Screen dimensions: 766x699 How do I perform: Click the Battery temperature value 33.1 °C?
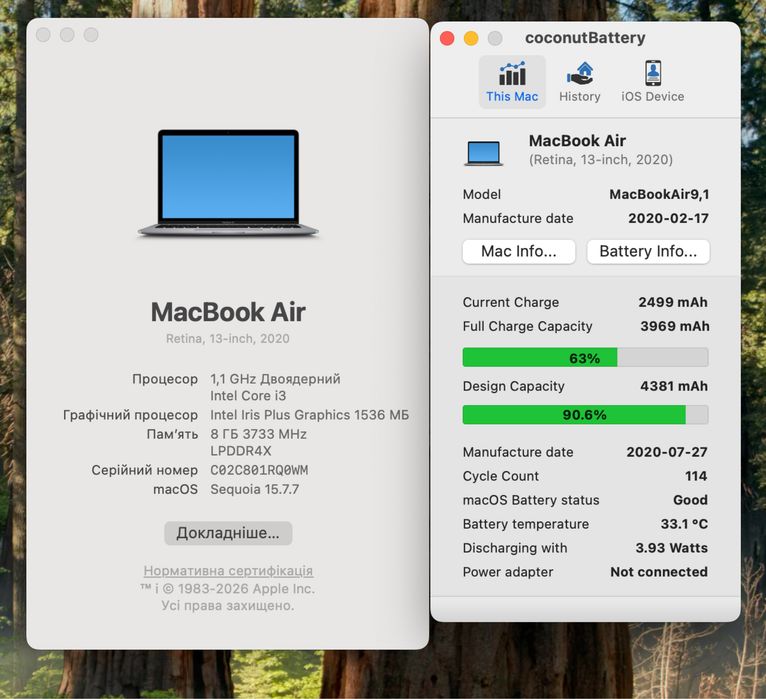click(684, 524)
